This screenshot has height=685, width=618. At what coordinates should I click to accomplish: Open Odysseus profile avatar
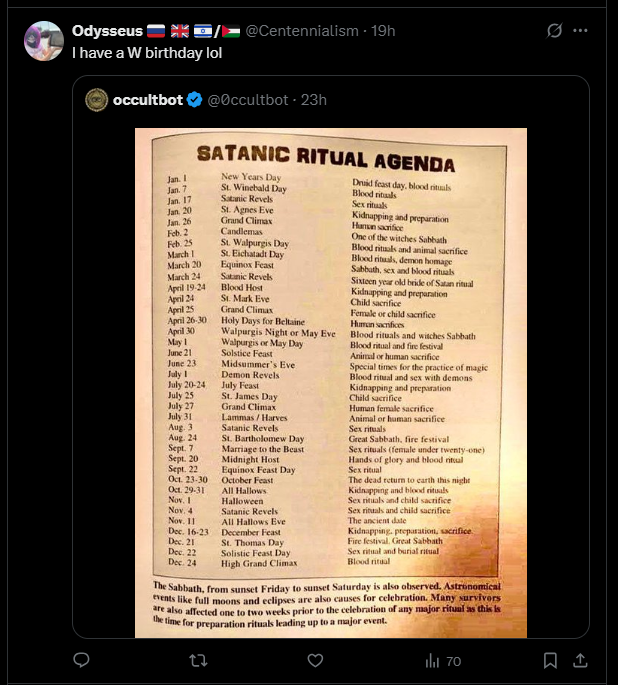click(44, 41)
